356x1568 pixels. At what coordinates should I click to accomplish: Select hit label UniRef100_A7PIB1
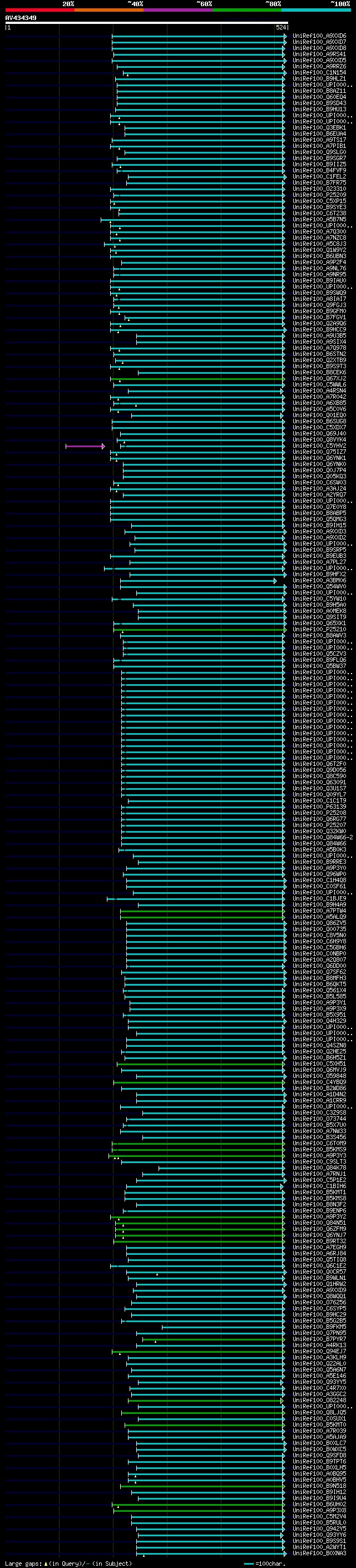pyautogui.click(x=319, y=146)
